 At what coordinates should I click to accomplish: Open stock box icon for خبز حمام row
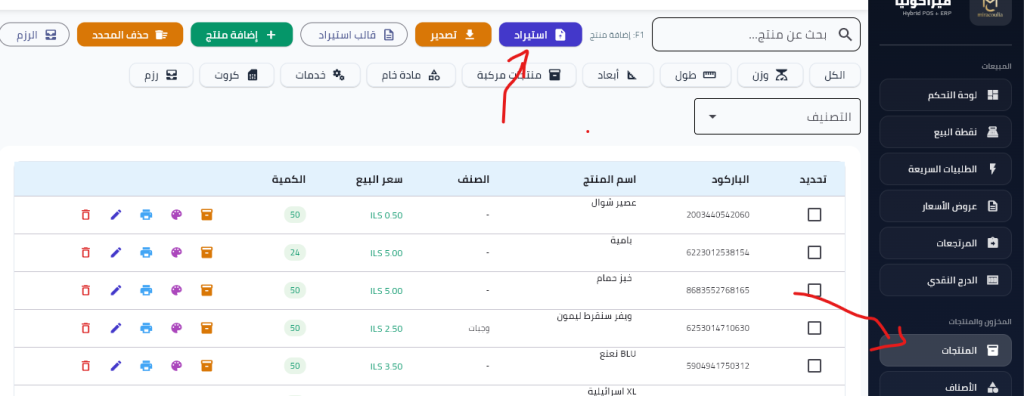pos(206,290)
